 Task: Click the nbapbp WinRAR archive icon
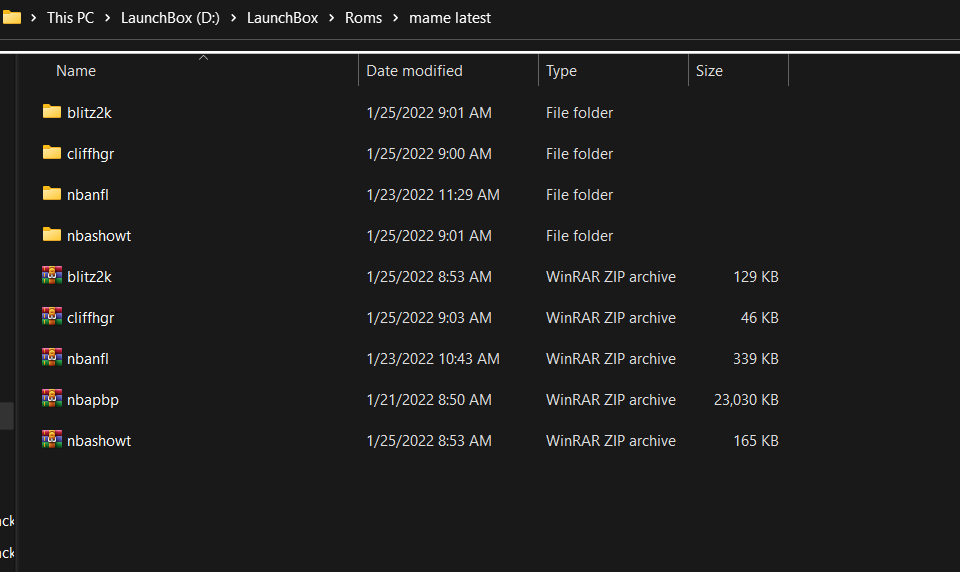51,399
